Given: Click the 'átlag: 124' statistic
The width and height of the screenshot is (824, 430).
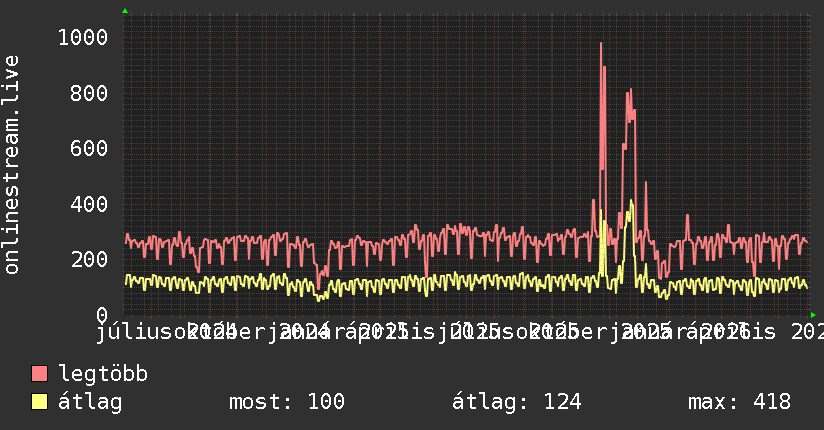Looking at the screenshot, I should pyautogui.click(x=517, y=402).
